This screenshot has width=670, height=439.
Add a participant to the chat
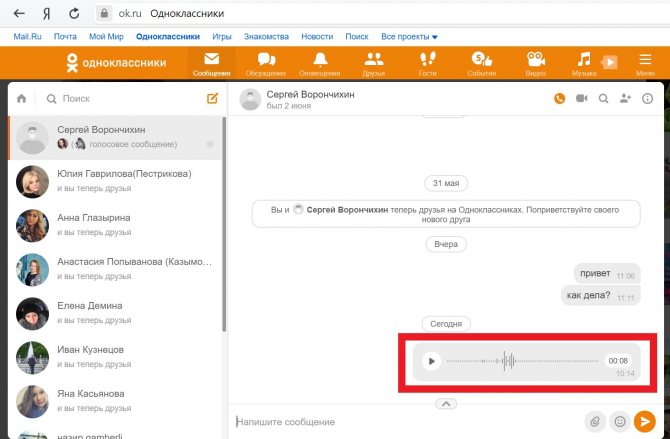pyautogui.click(x=625, y=99)
